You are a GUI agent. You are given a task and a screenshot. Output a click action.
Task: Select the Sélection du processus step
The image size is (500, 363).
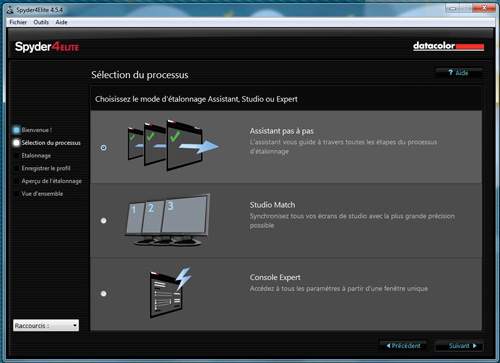[47, 143]
